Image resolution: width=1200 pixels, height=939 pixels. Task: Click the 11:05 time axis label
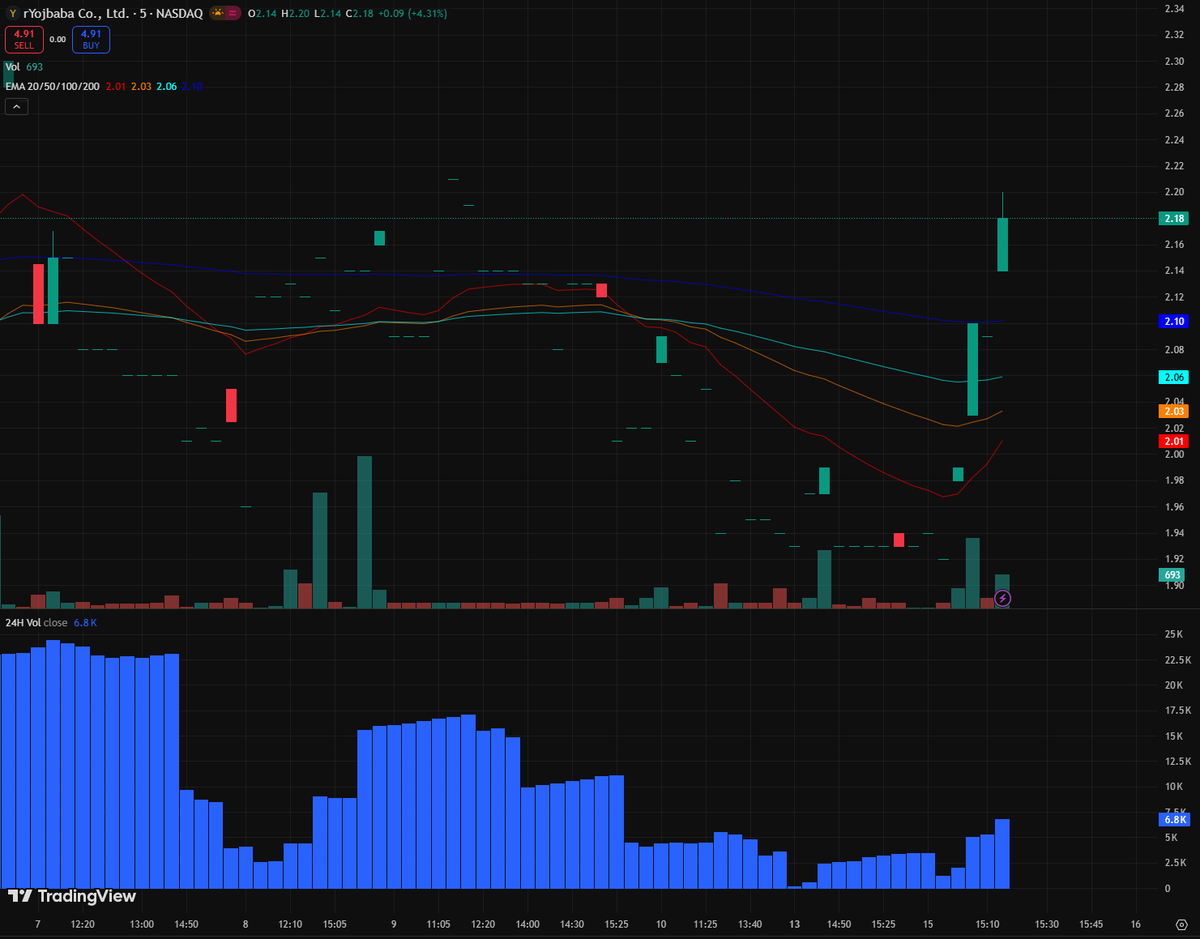[x=438, y=924]
